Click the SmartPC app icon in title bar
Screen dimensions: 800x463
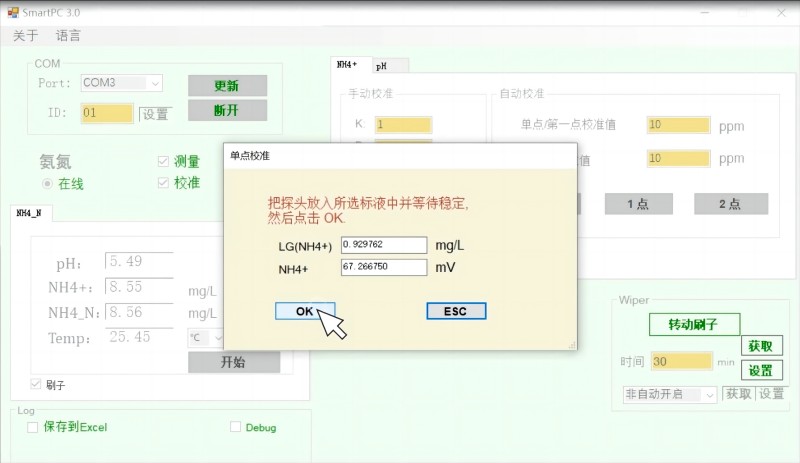tap(13, 12)
